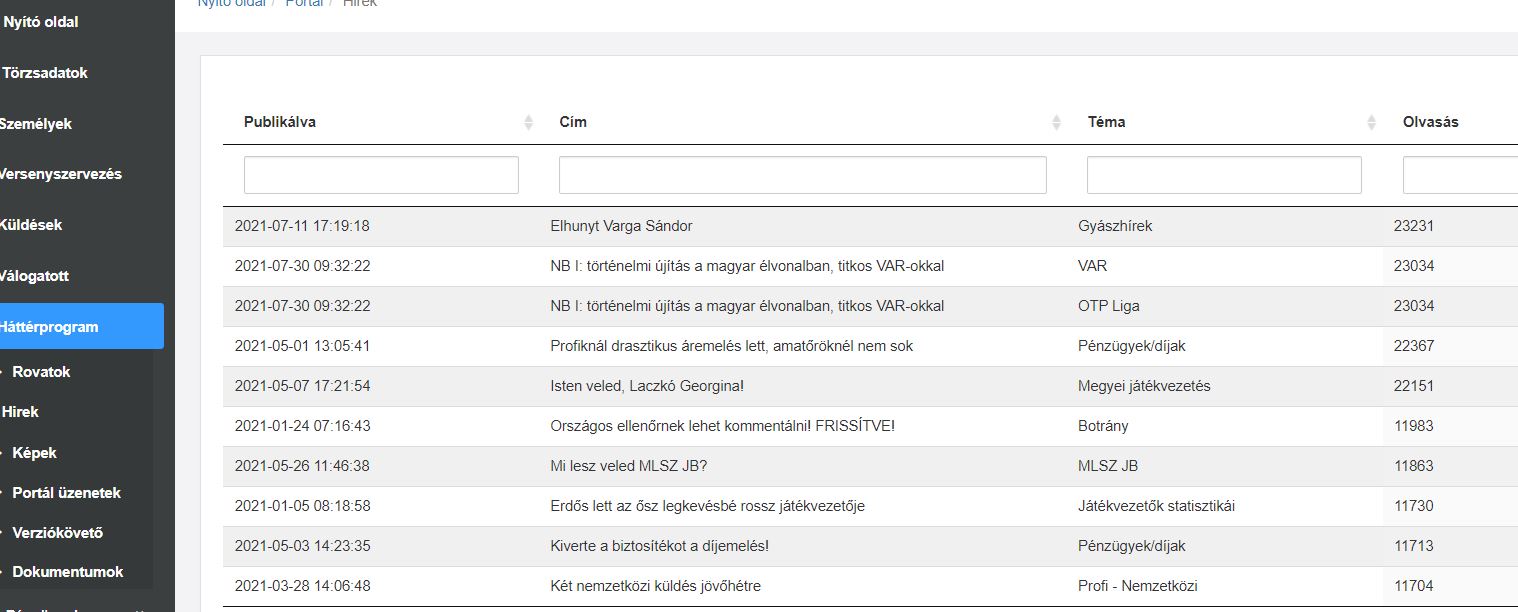The height and width of the screenshot is (612, 1518).
Task: Select row Kiverte a biztosítékot a díjemelés!
Action: click(870, 546)
